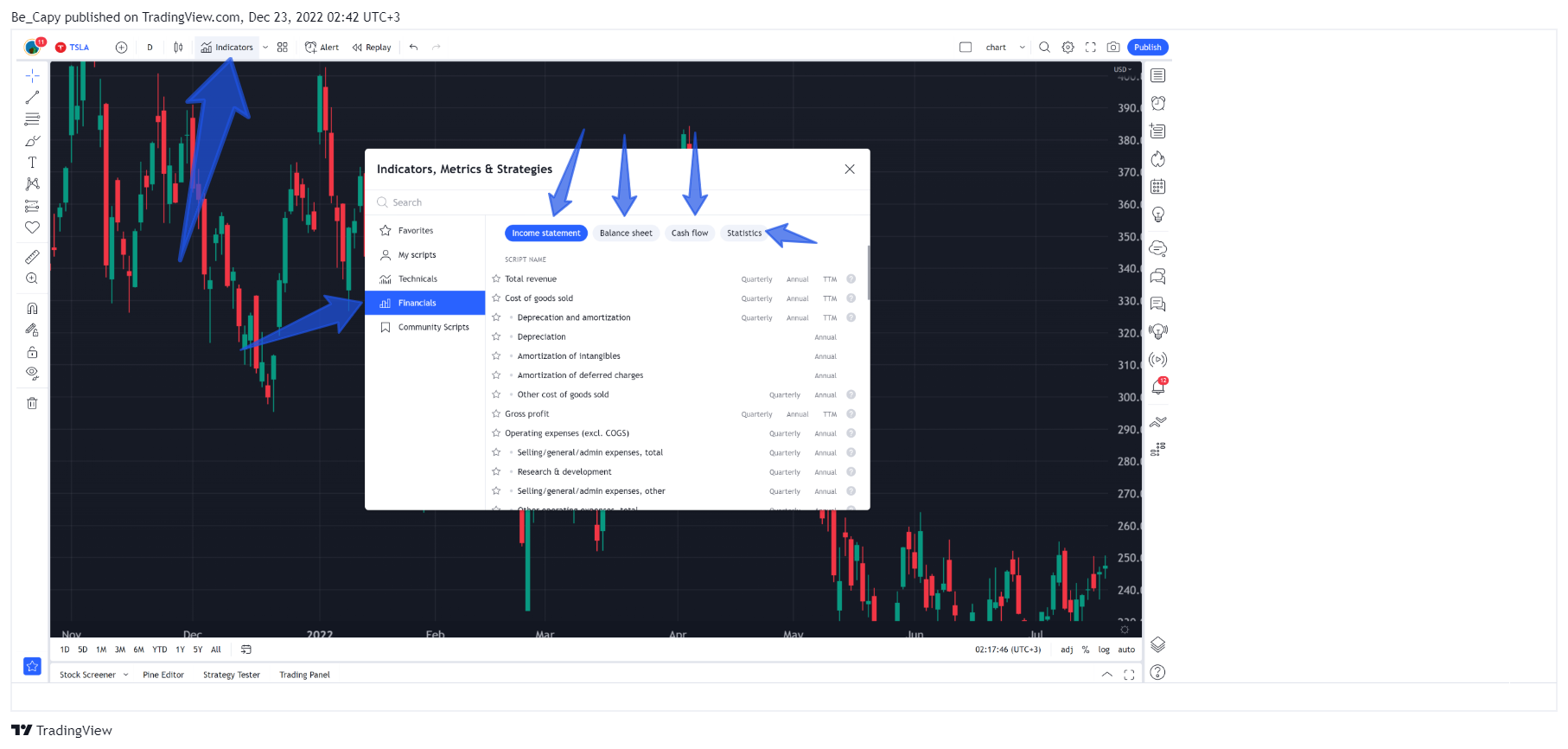Open the Favorites category
Image resolution: width=1568 pixels, height=749 pixels.
coord(424,231)
